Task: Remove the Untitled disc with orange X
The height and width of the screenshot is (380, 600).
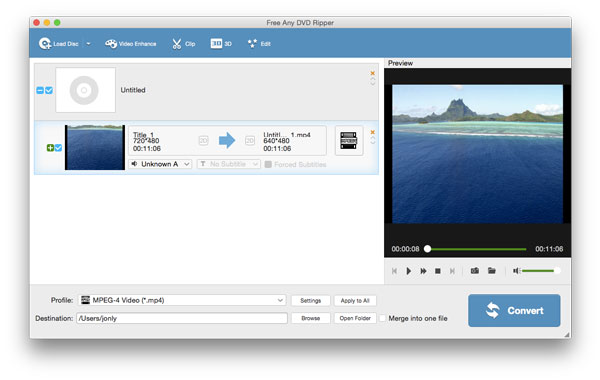Action: pyautogui.click(x=372, y=73)
